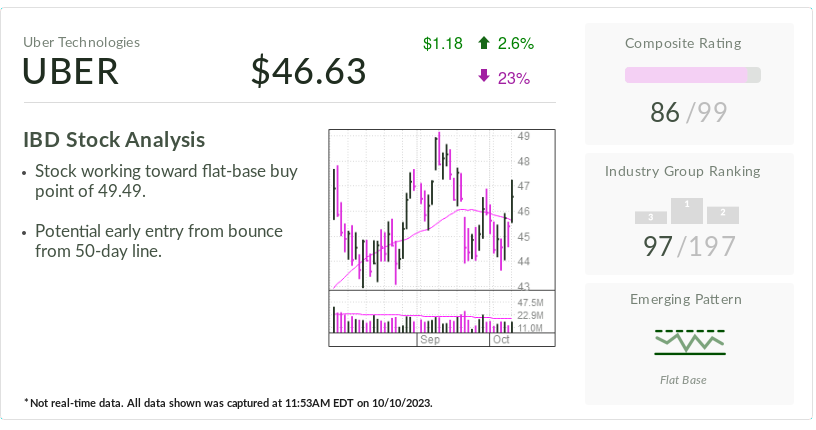Click the 2.6% gain percentage
This screenshot has width=816, height=430.
[x=517, y=43]
